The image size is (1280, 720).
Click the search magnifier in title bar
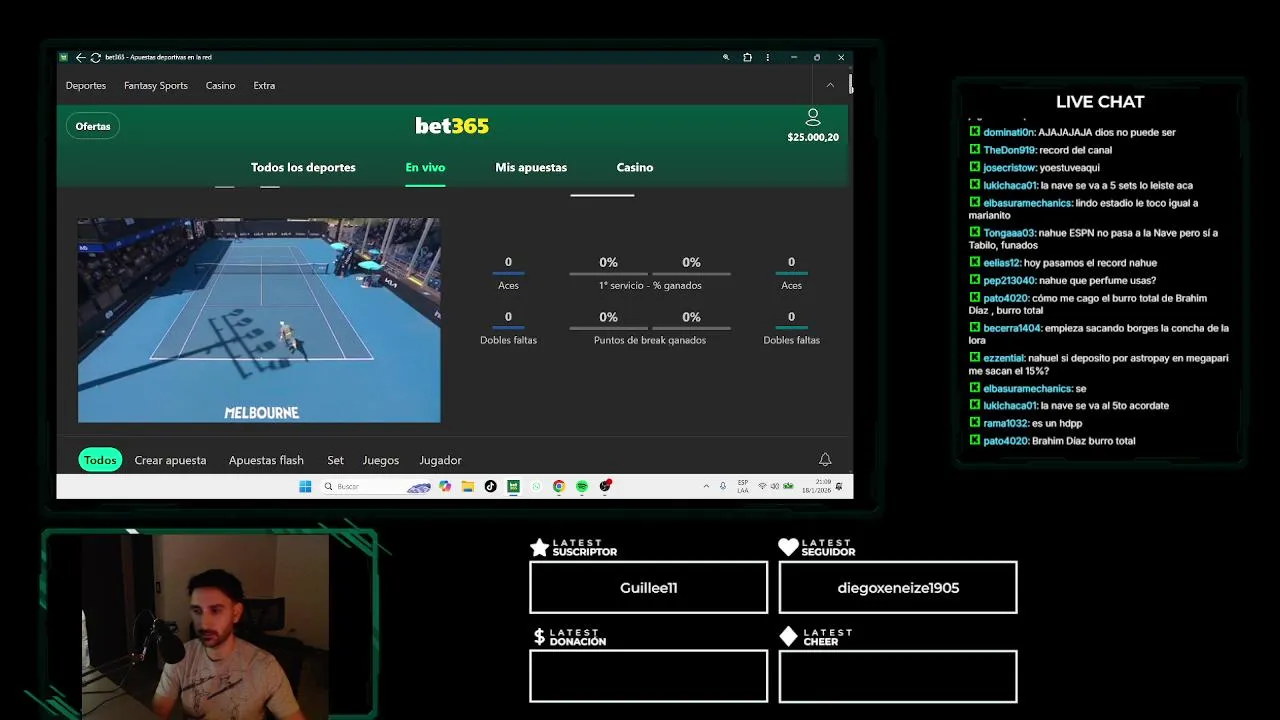coord(726,57)
